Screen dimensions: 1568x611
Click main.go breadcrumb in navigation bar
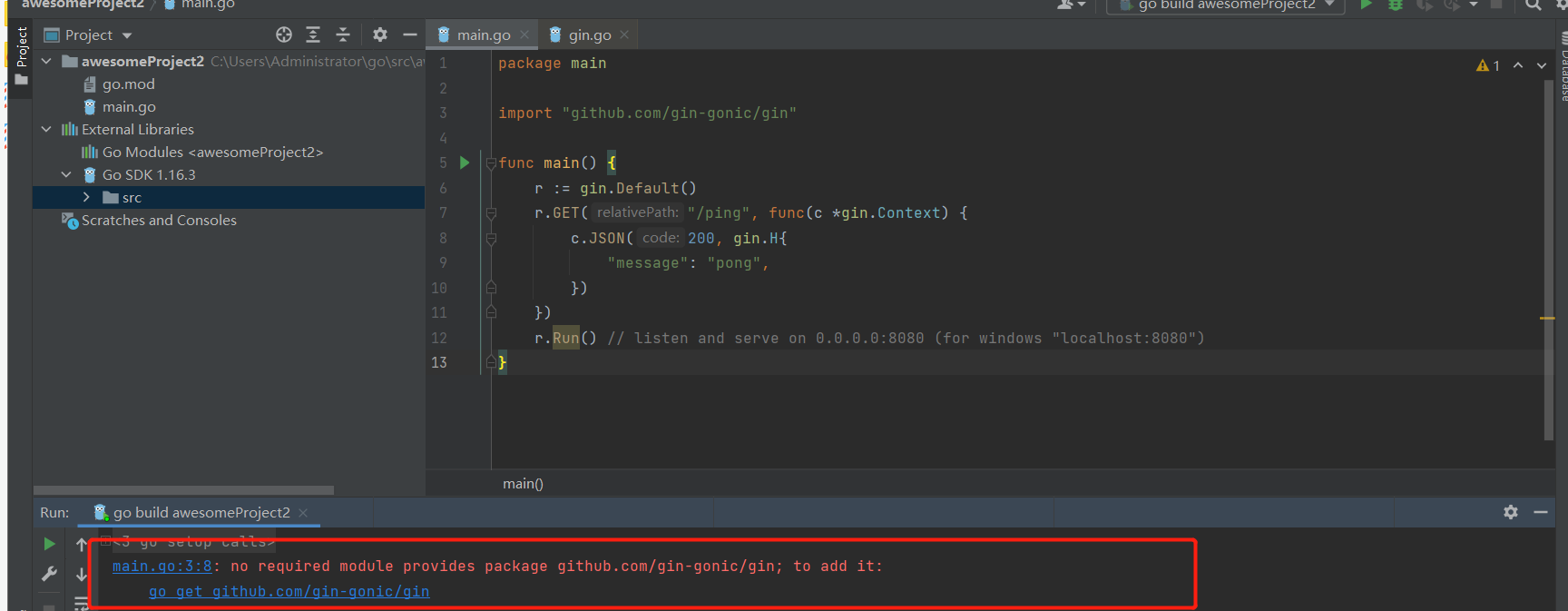(x=199, y=5)
